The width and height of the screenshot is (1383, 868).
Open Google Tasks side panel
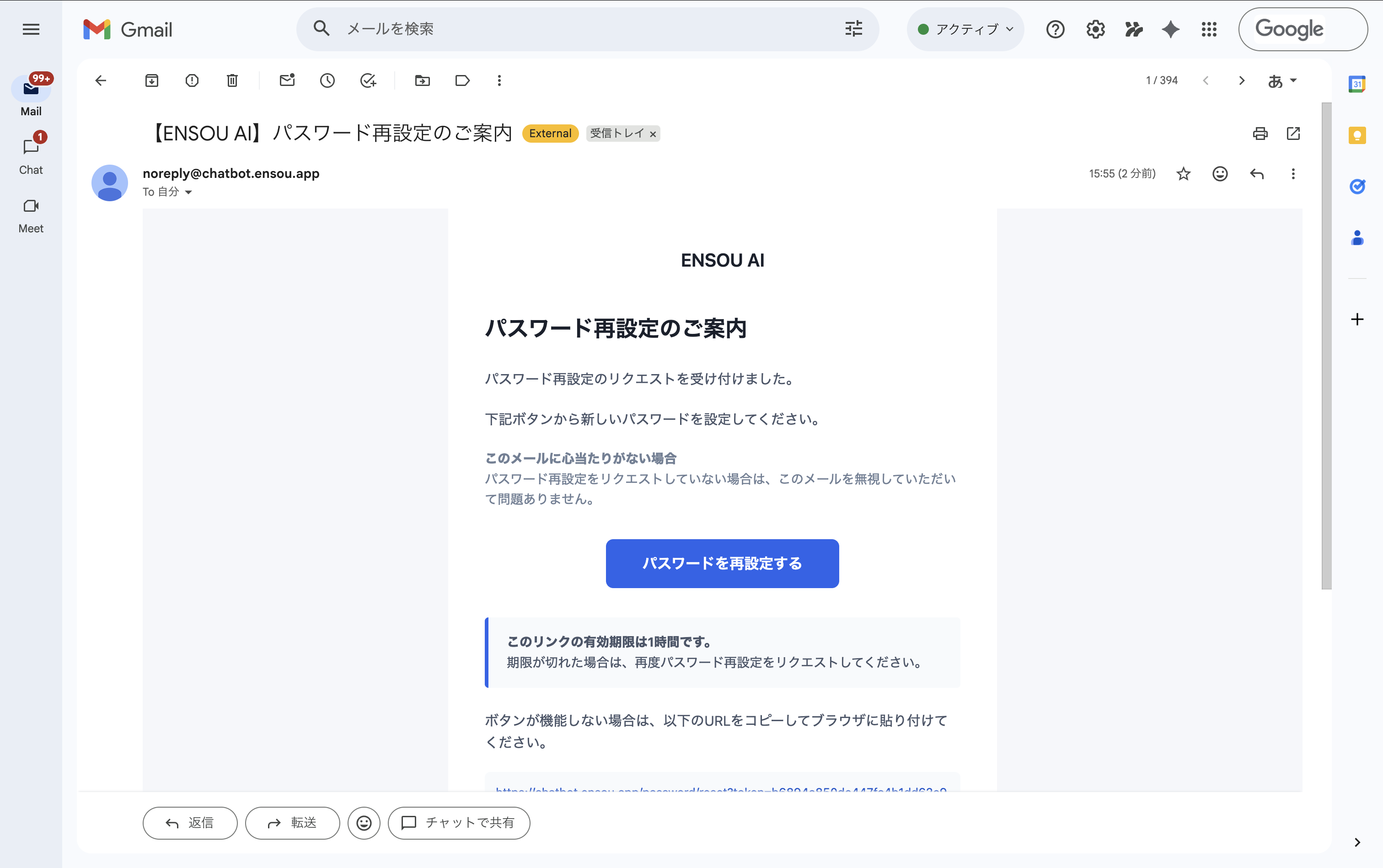[1357, 186]
